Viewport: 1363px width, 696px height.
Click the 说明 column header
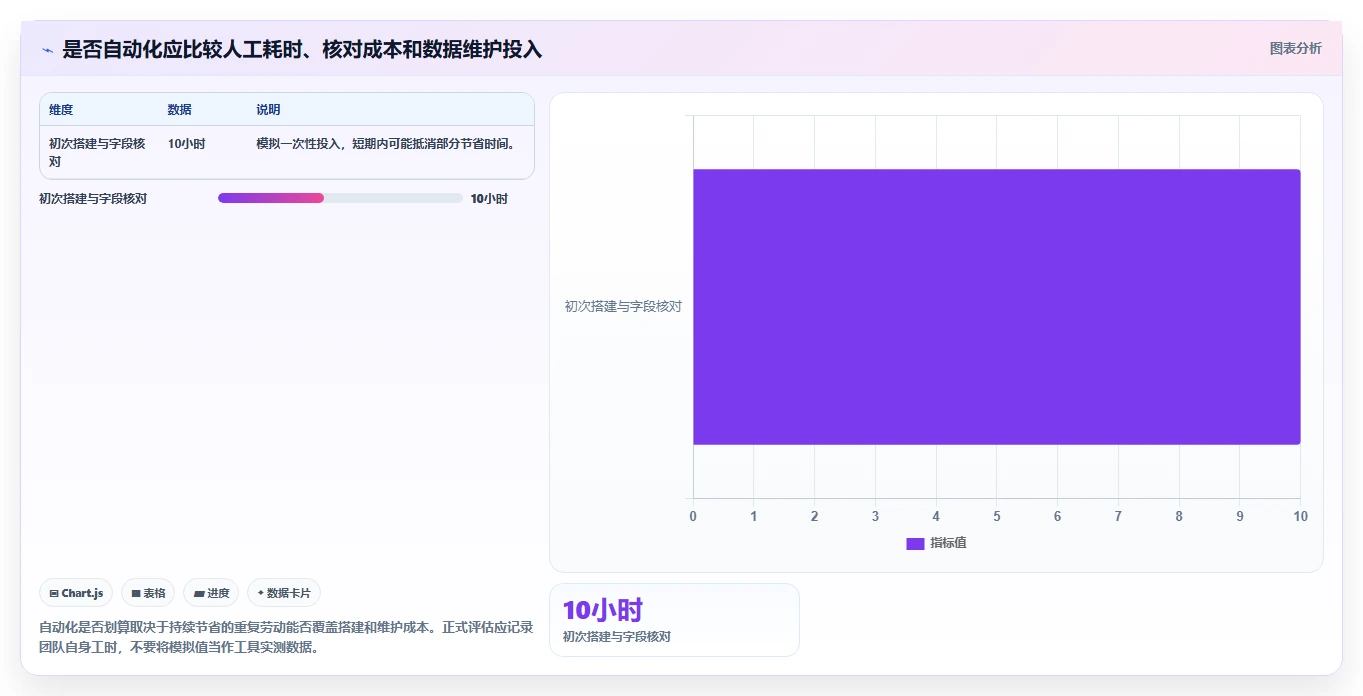(x=268, y=110)
